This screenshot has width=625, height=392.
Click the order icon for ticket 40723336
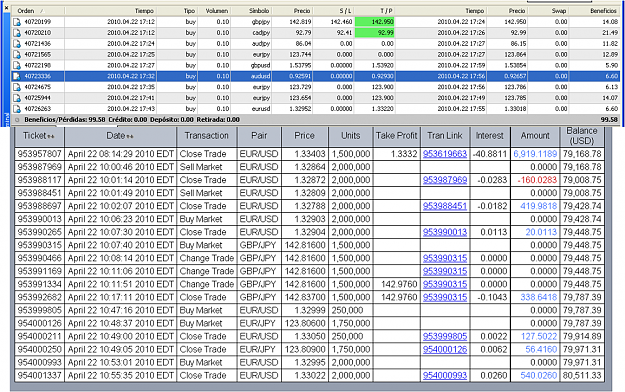tap(17, 76)
